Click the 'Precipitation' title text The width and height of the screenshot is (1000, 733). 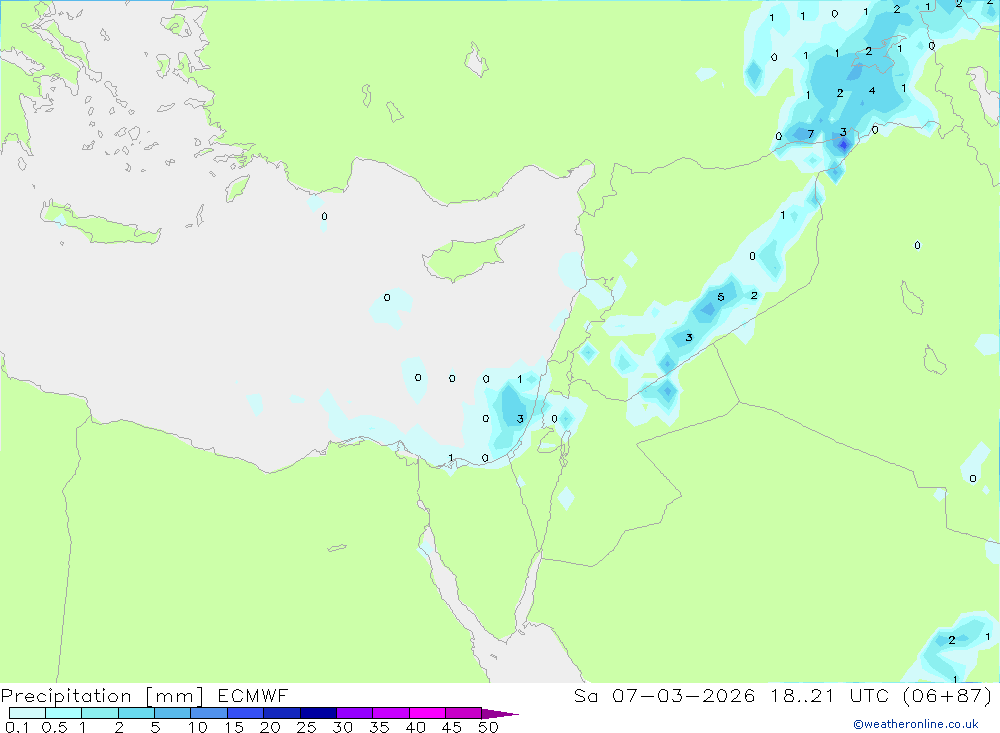[x=66, y=696]
